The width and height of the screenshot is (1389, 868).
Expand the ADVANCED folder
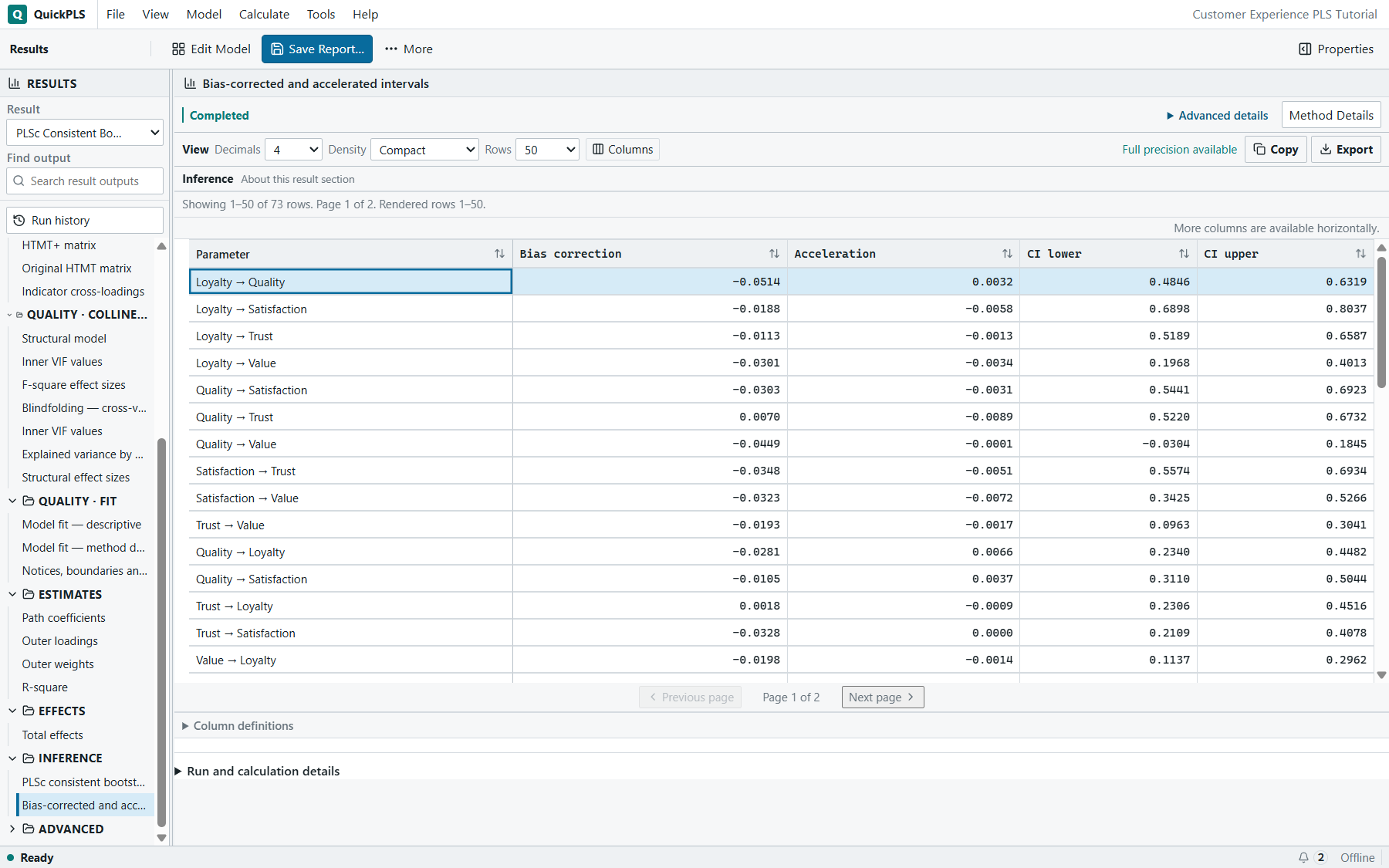[x=12, y=829]
